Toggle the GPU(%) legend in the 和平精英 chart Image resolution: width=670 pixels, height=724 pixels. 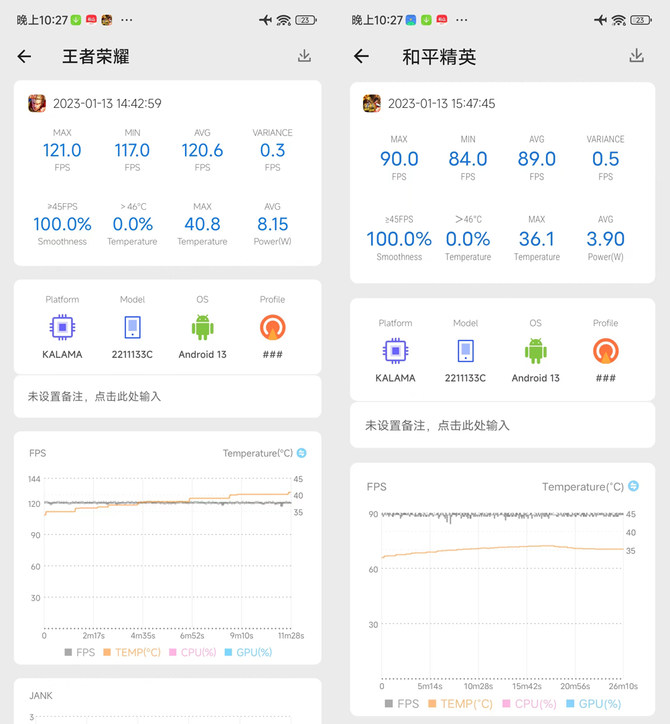pos(593,704)
